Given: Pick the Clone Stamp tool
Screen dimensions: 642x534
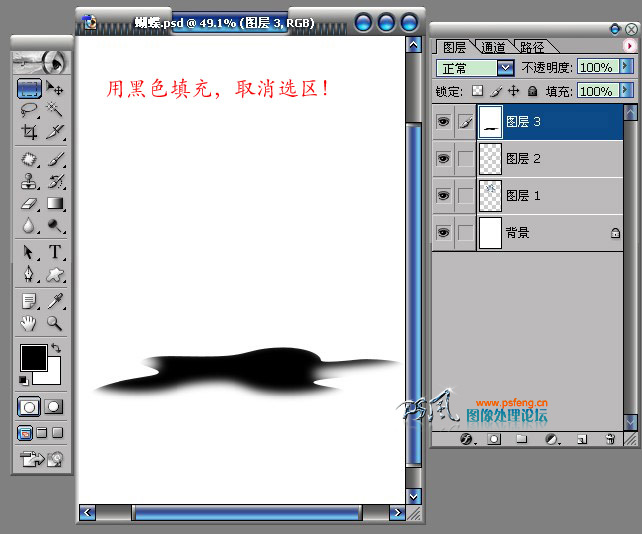Looking at the screenshot, I should [x=29, y=181].
